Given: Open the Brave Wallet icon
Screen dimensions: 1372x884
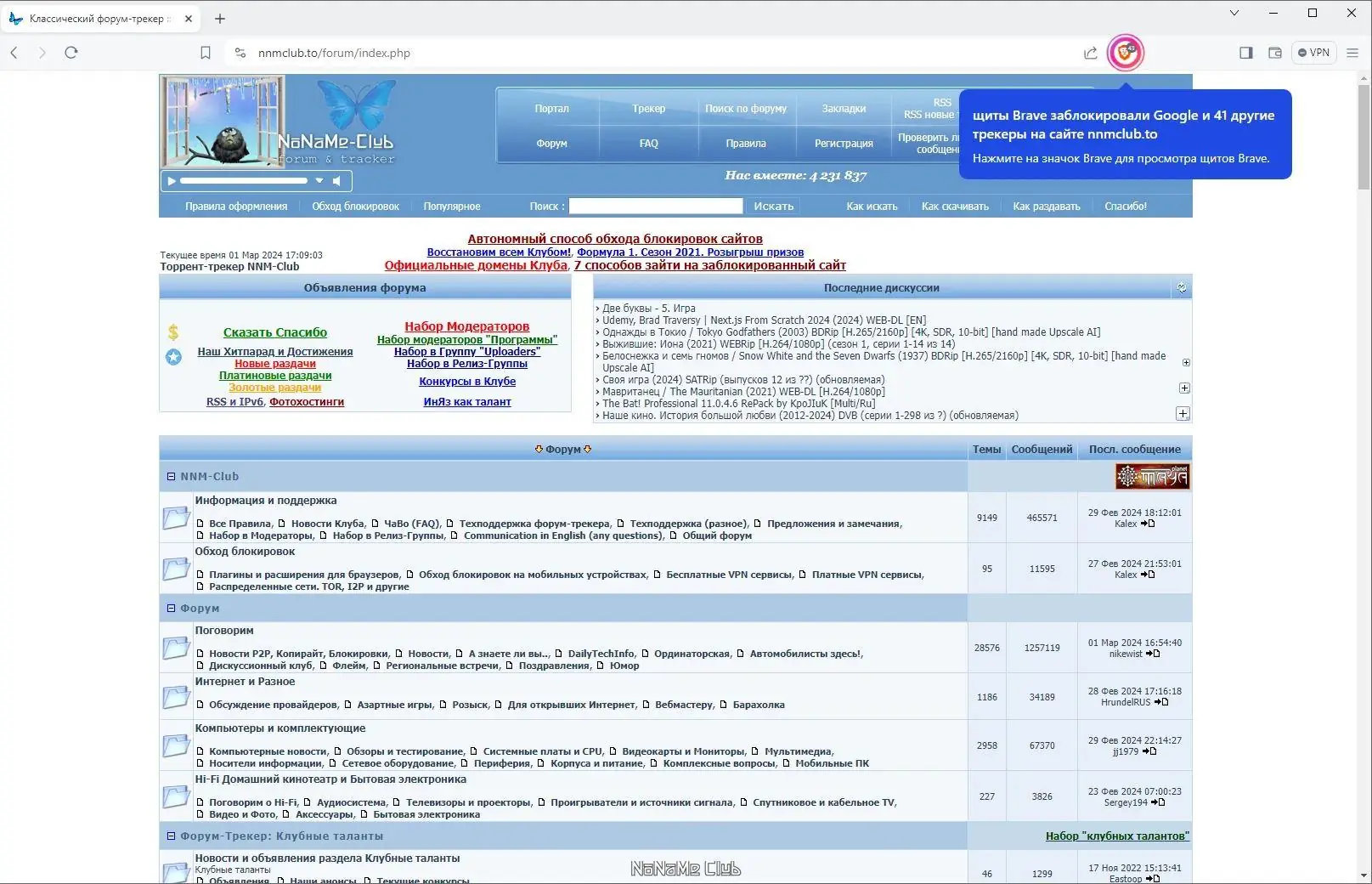Looking at the screenshot, I should point(1275,53).
